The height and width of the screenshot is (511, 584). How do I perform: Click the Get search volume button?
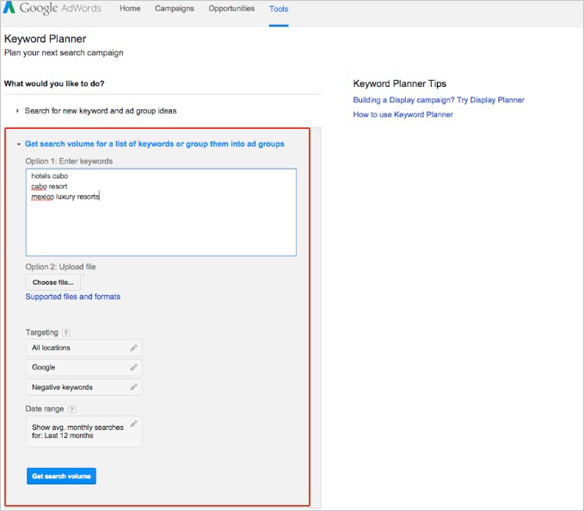point(61,476)
